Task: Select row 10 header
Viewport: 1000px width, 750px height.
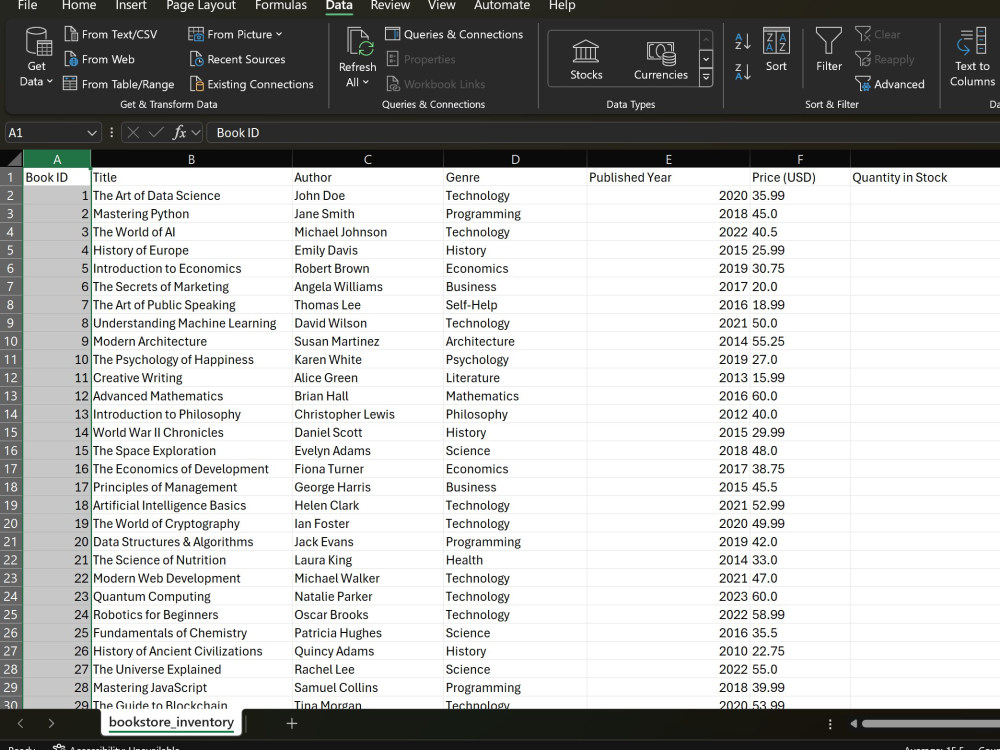Action: 11,341
